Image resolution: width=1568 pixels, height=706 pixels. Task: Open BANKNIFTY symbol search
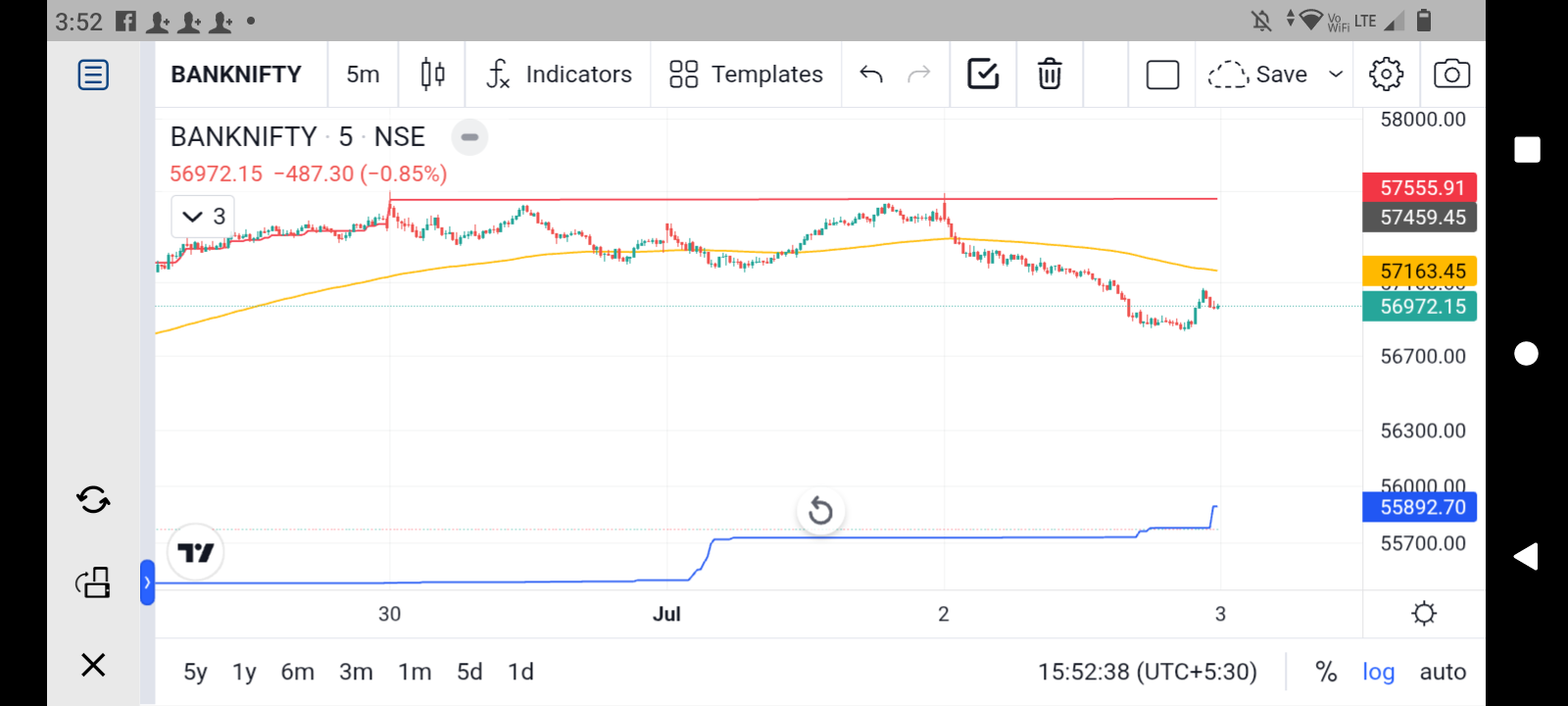[x=236, y=75]
